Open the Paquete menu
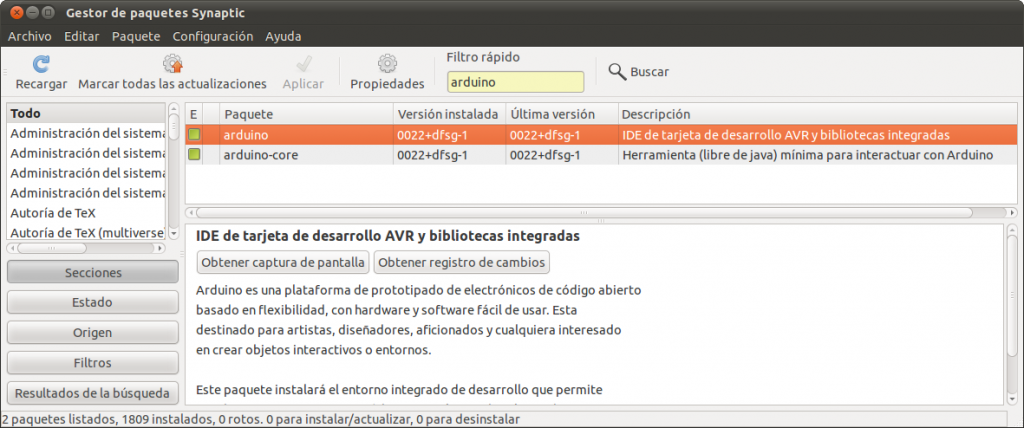The image size is (1024, 428). 136,37
